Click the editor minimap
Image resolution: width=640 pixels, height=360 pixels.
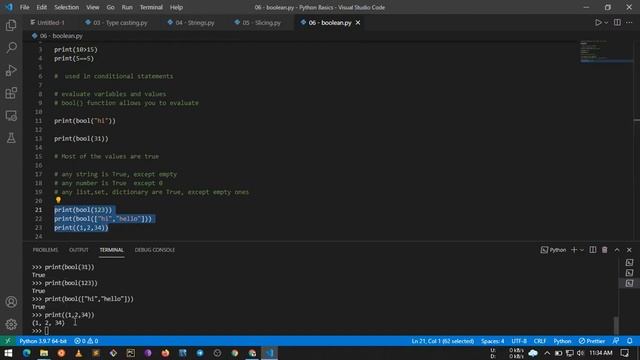[x=606, y=52]
